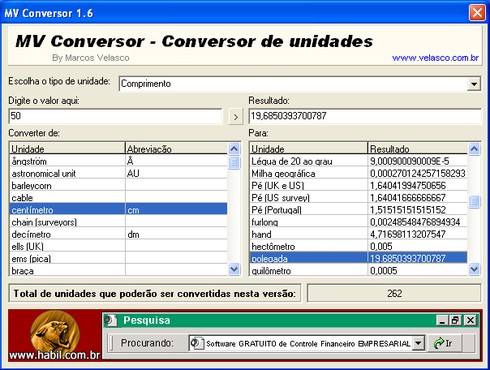Select the polegada target row

click(x=358, y=258)
